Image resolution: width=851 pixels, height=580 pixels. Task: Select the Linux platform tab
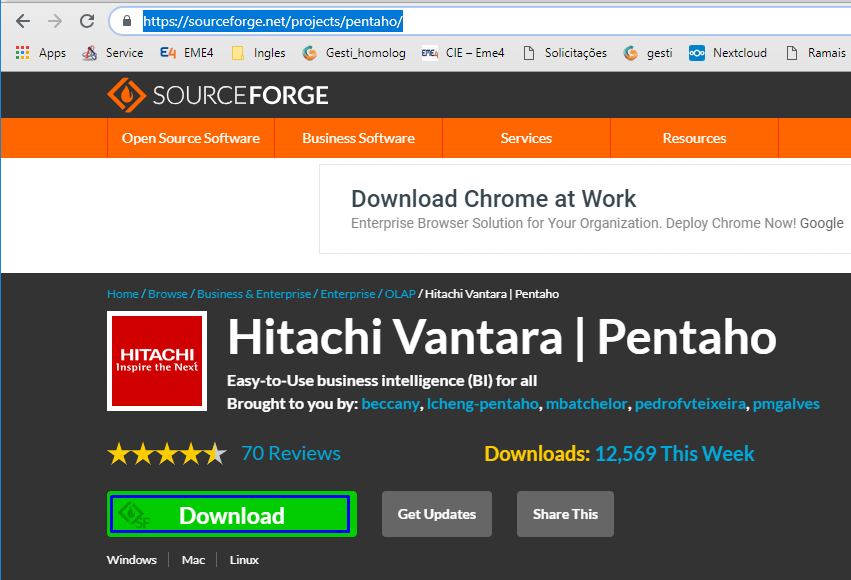pos(244,560)
